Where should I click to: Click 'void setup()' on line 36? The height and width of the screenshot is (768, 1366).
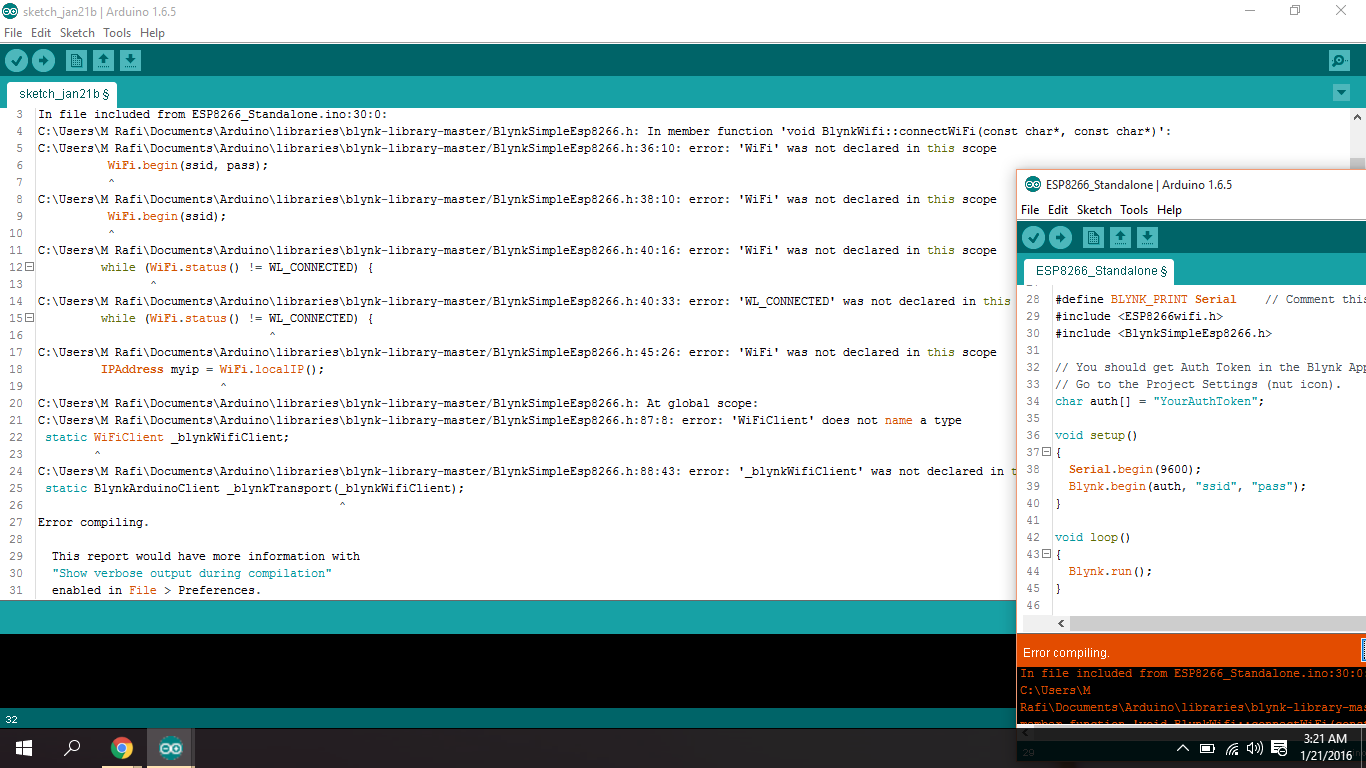click(x=1096, y=435)
